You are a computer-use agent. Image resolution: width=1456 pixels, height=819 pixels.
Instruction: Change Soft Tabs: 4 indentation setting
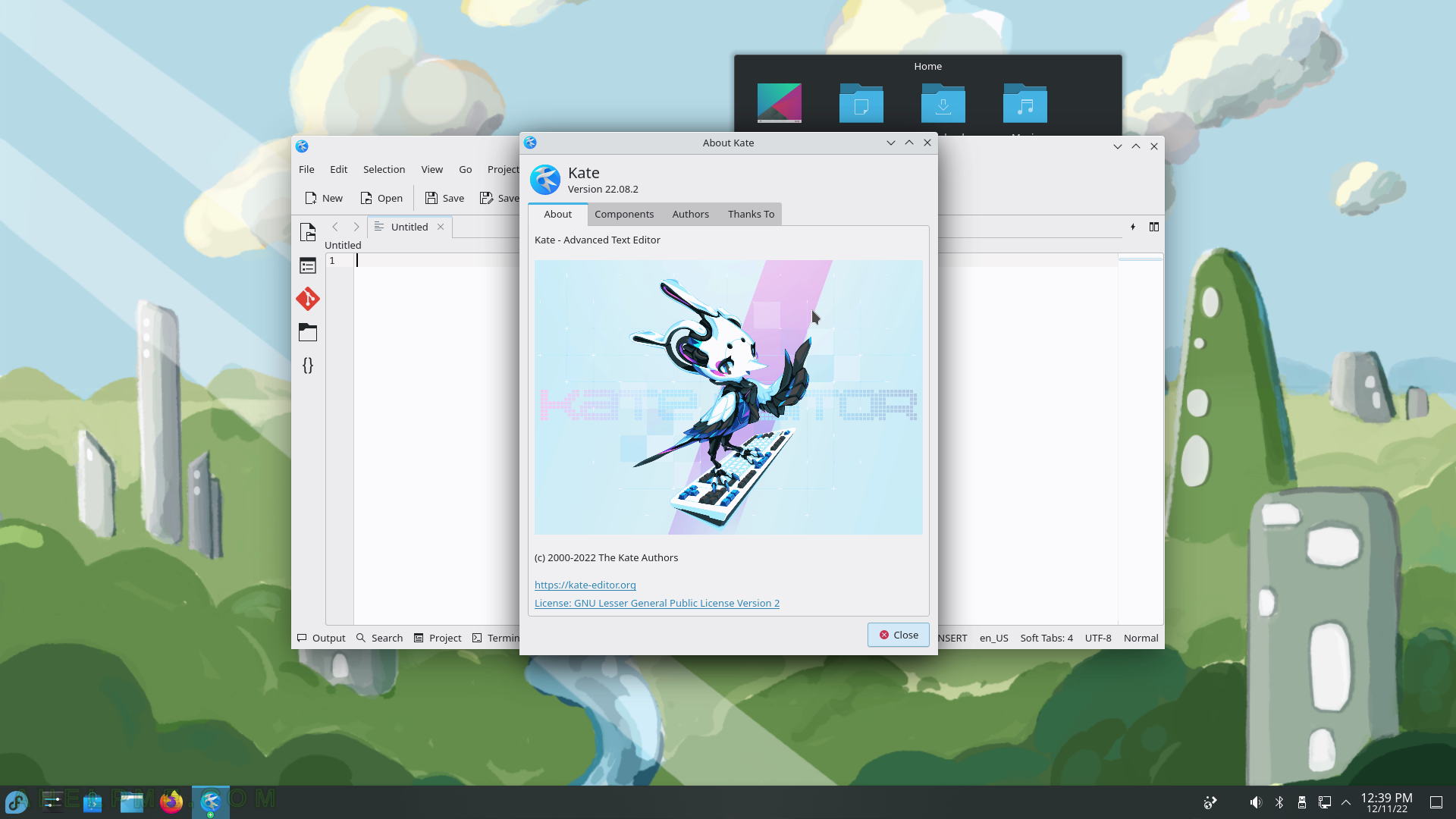1046,638
